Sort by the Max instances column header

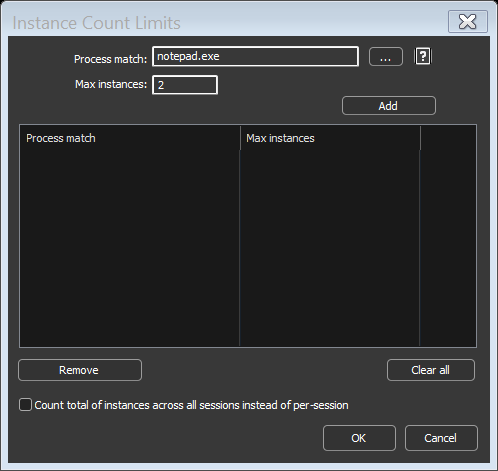[330, 138]
